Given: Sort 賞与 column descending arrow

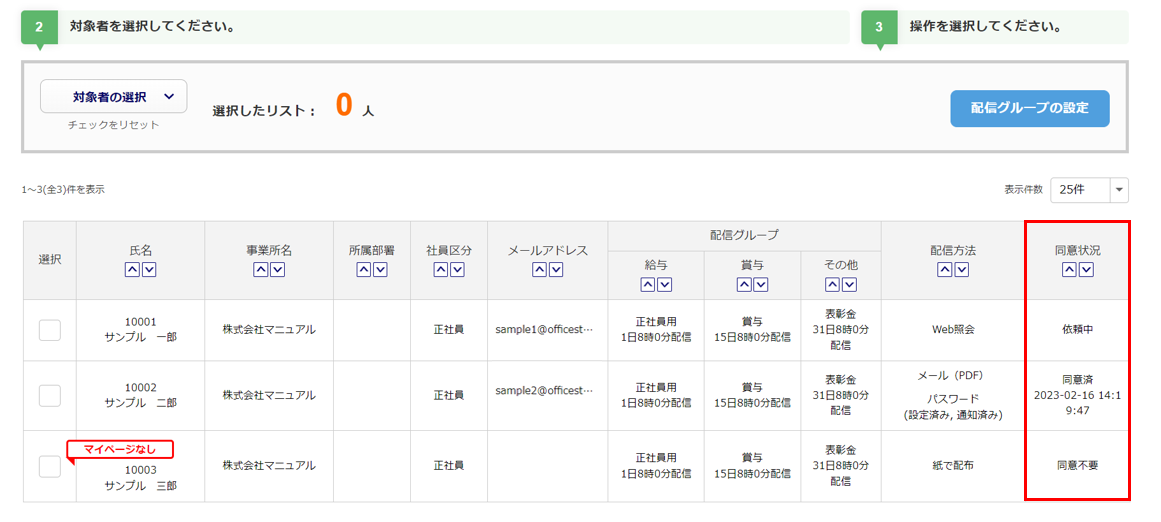Looking at the screenshot, I should (x=761, y=285).
